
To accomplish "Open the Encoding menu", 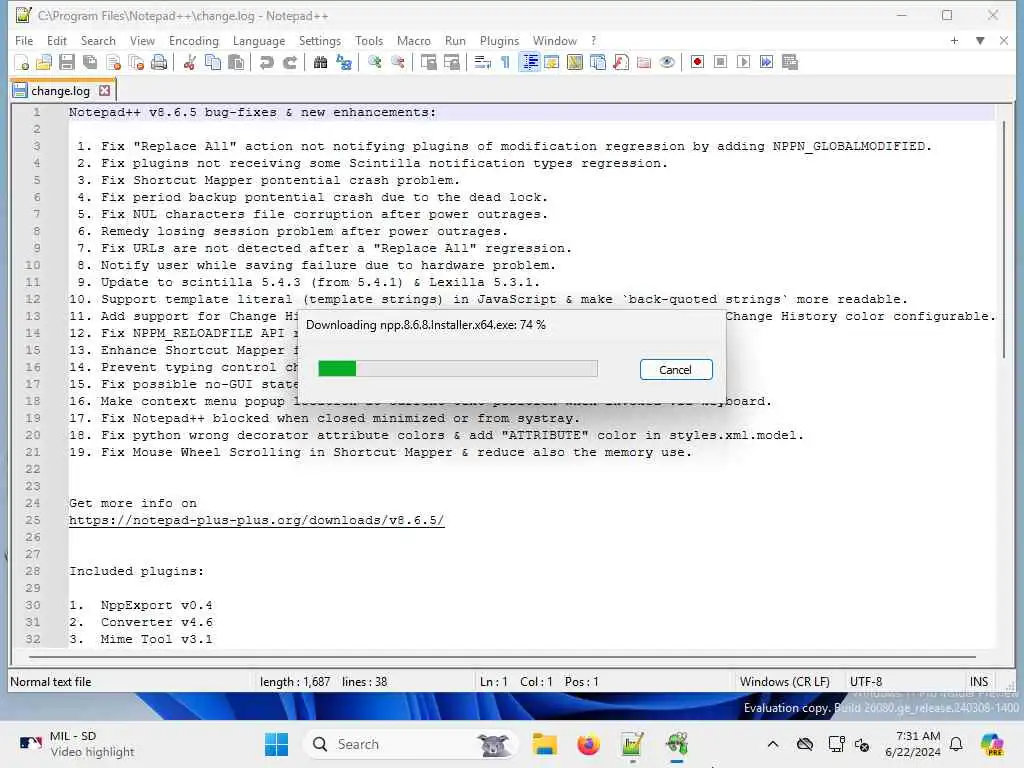I will pos(194,40).
